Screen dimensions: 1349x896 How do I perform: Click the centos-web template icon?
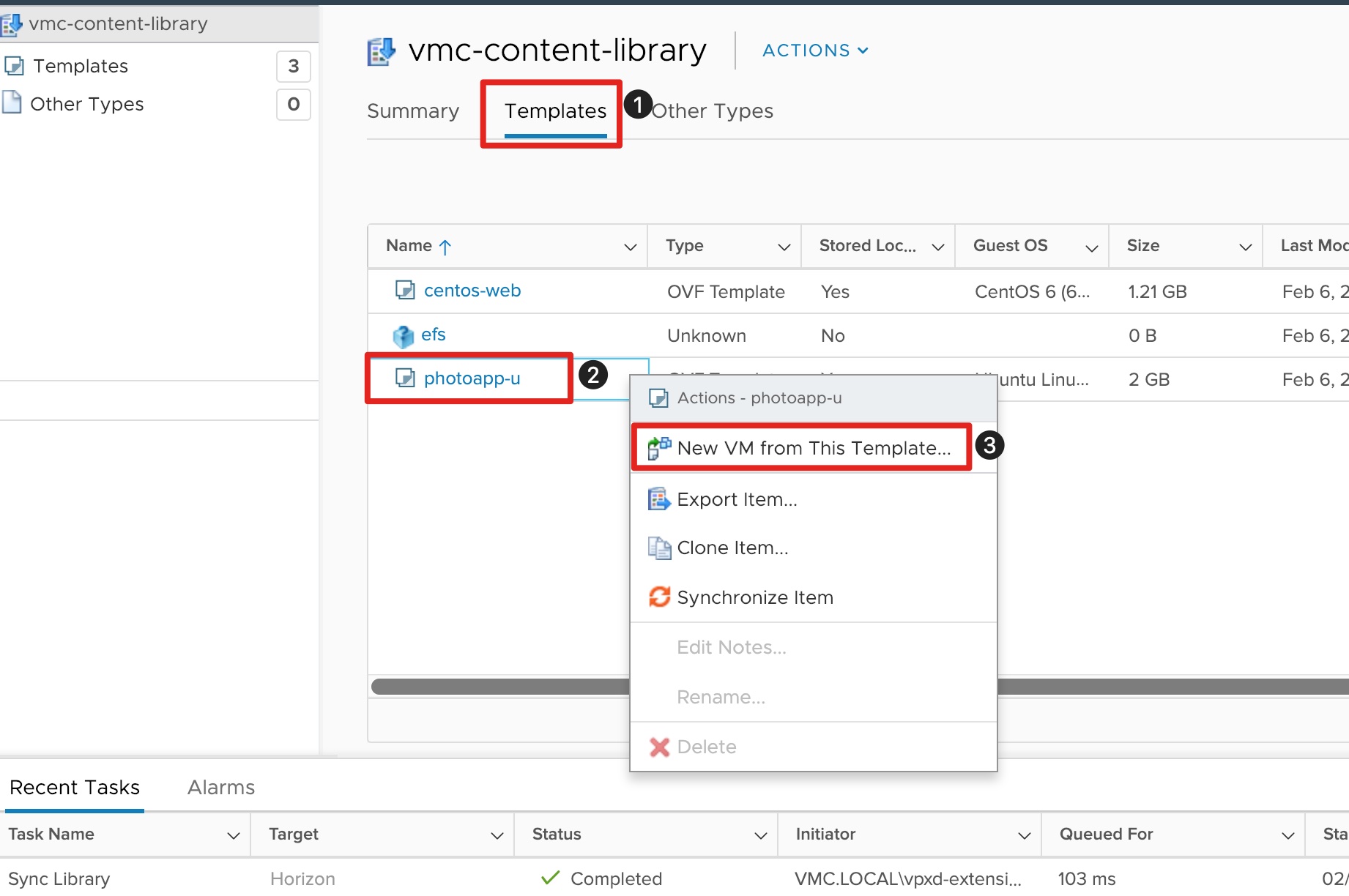coord(405,291)
